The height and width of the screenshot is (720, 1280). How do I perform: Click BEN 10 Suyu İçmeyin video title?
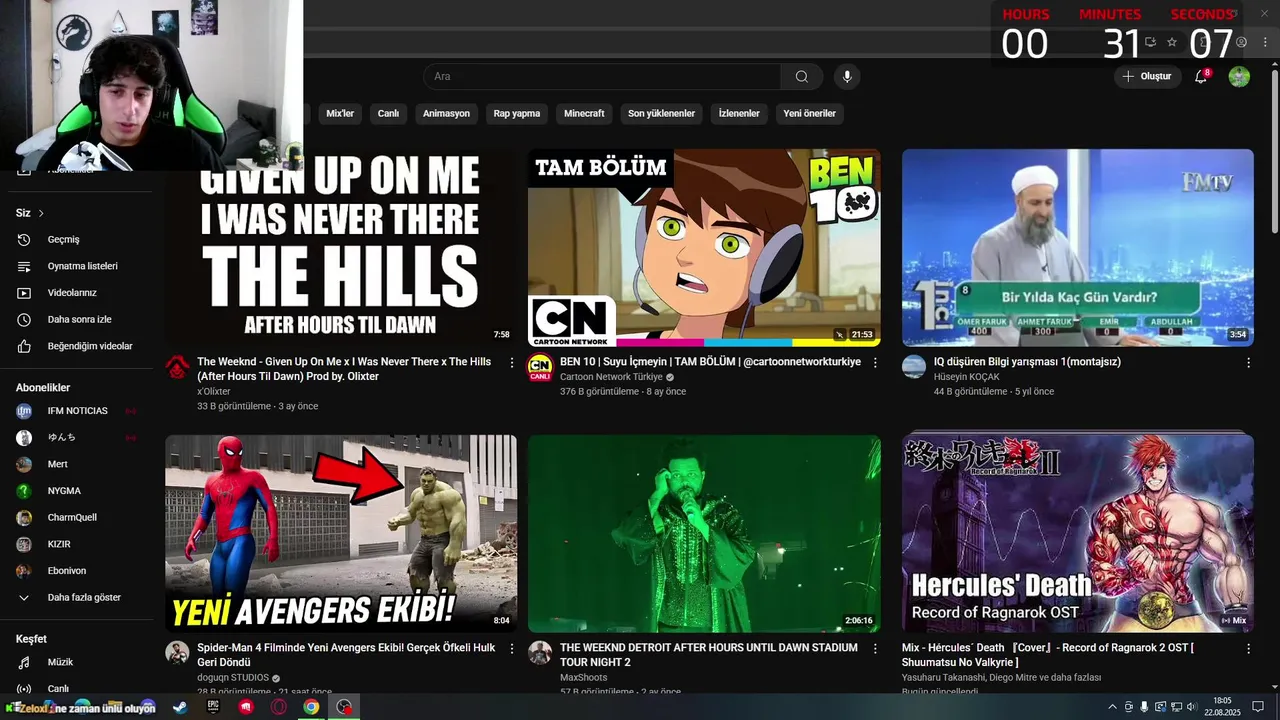pos(710,362)
